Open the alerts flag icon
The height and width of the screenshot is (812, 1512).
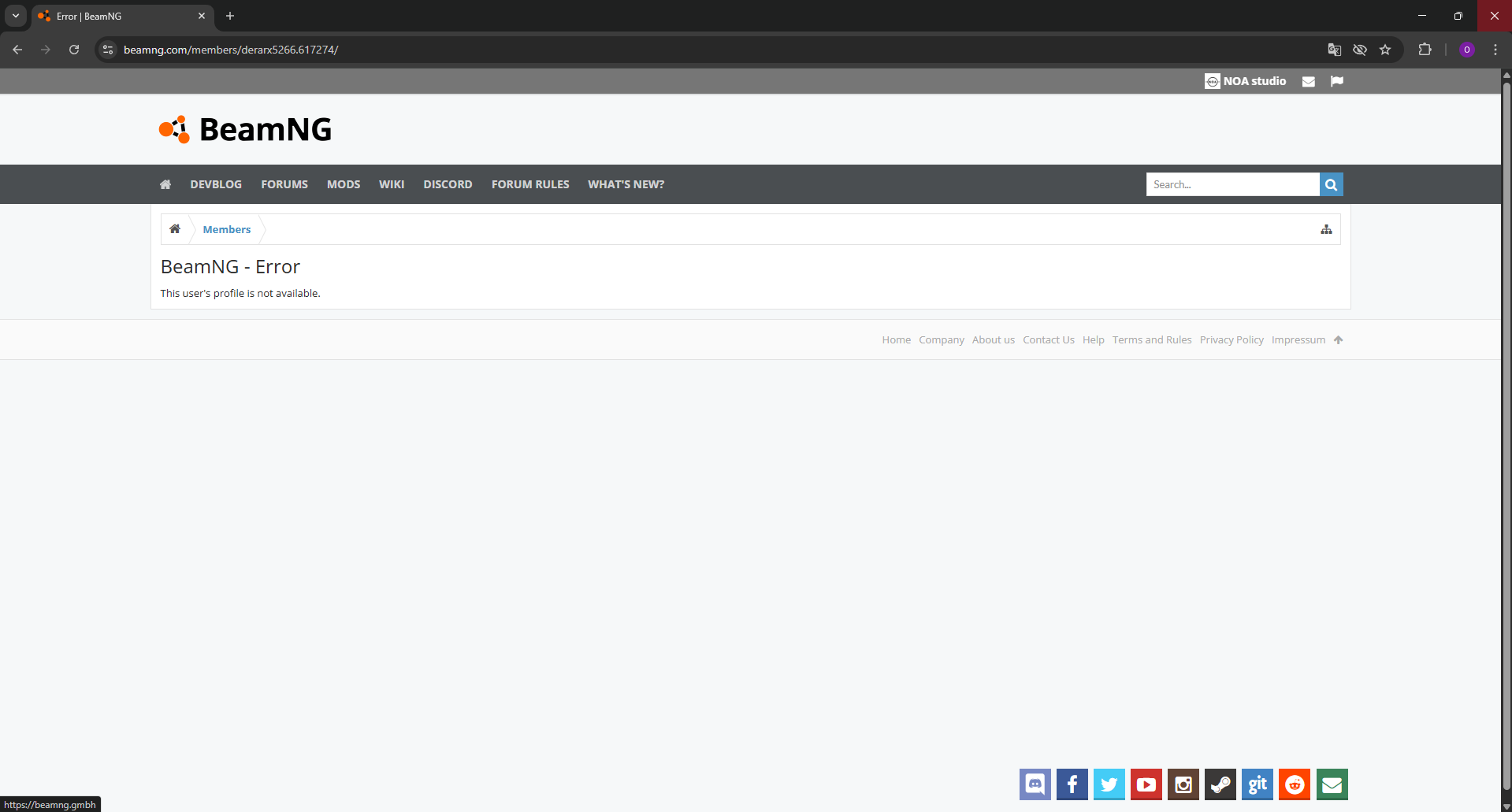(x=1336, y=81)
